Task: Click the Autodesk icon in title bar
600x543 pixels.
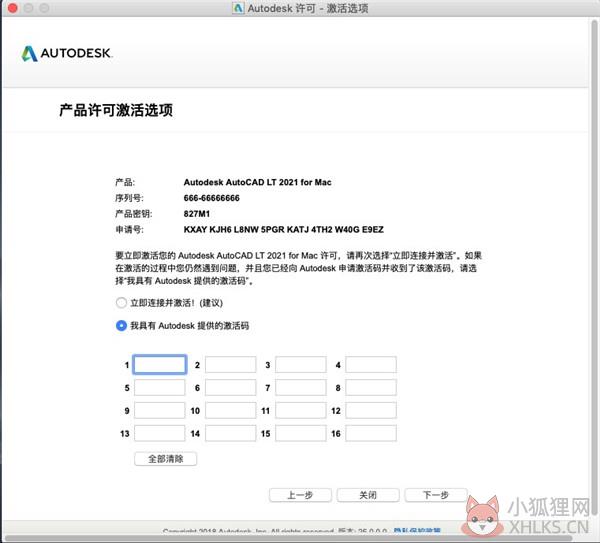Action: (x=238, y=8)
